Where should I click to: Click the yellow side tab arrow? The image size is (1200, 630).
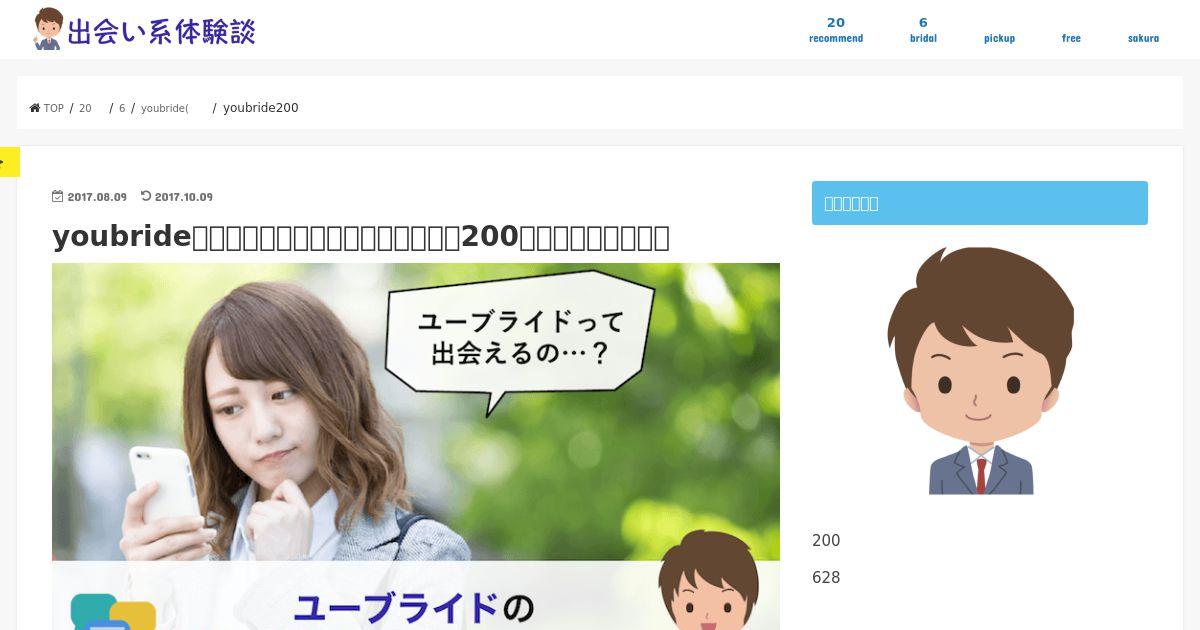[9, 162]
